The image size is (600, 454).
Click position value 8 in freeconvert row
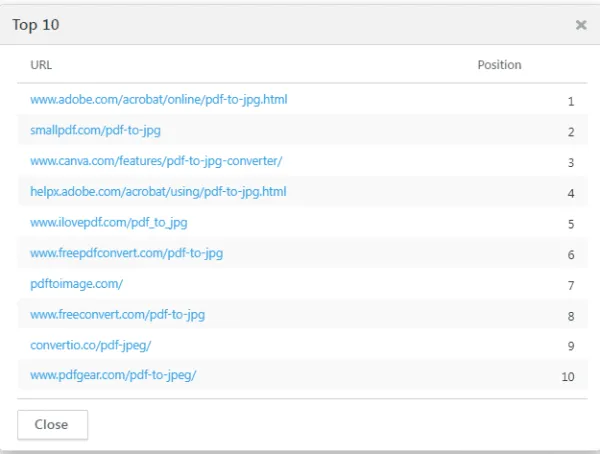click(571, 316)
